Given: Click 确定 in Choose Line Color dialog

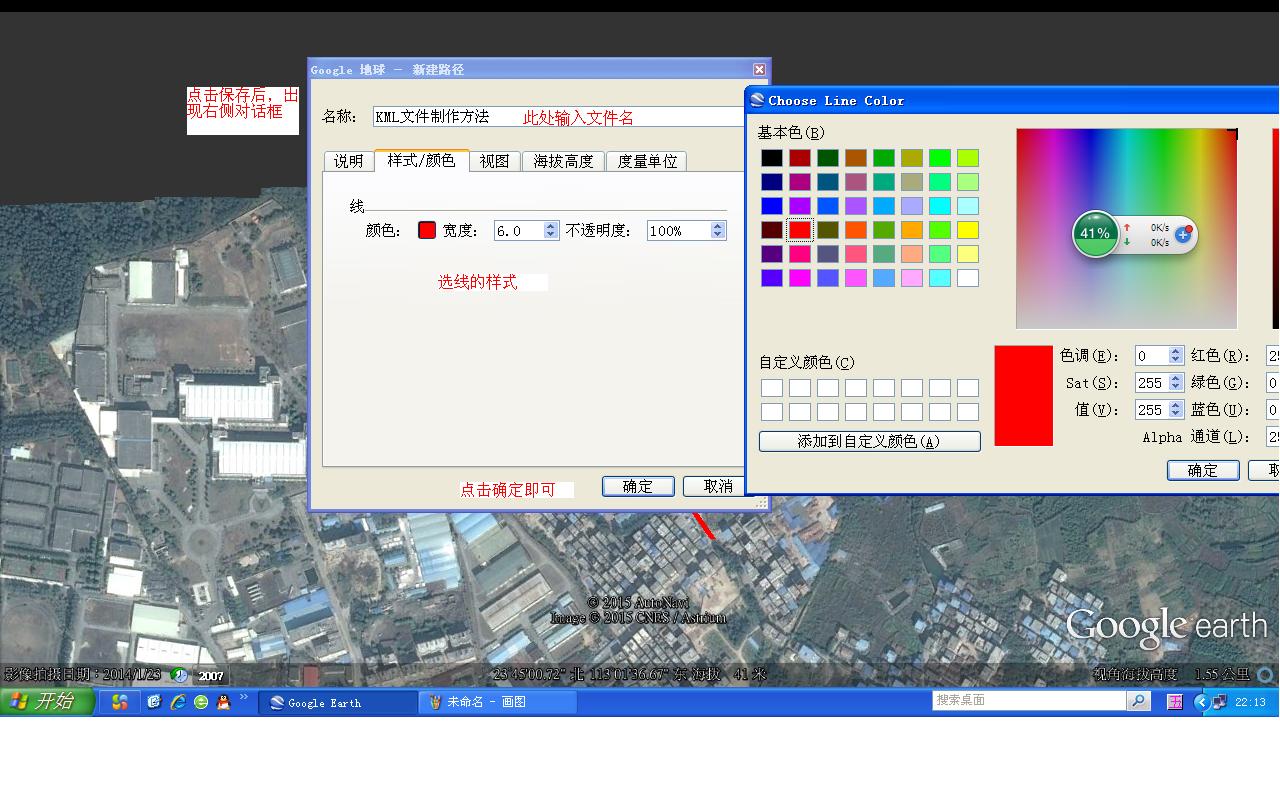Looking at the screenshot, I should click(1202, 470).
